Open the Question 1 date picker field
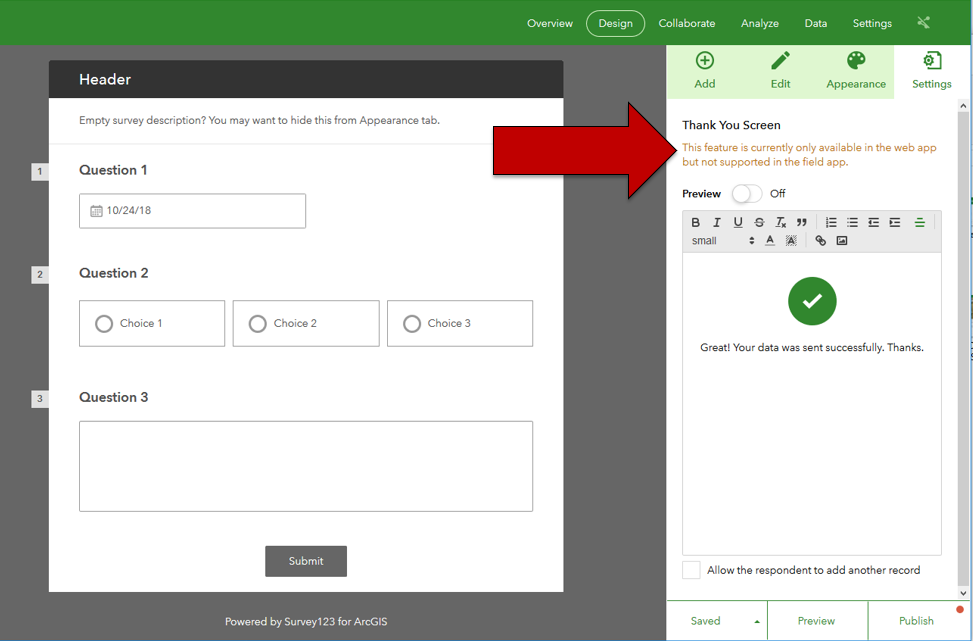Image resolution: width=973 pixels, height=641 pixels. coord(192,211)
